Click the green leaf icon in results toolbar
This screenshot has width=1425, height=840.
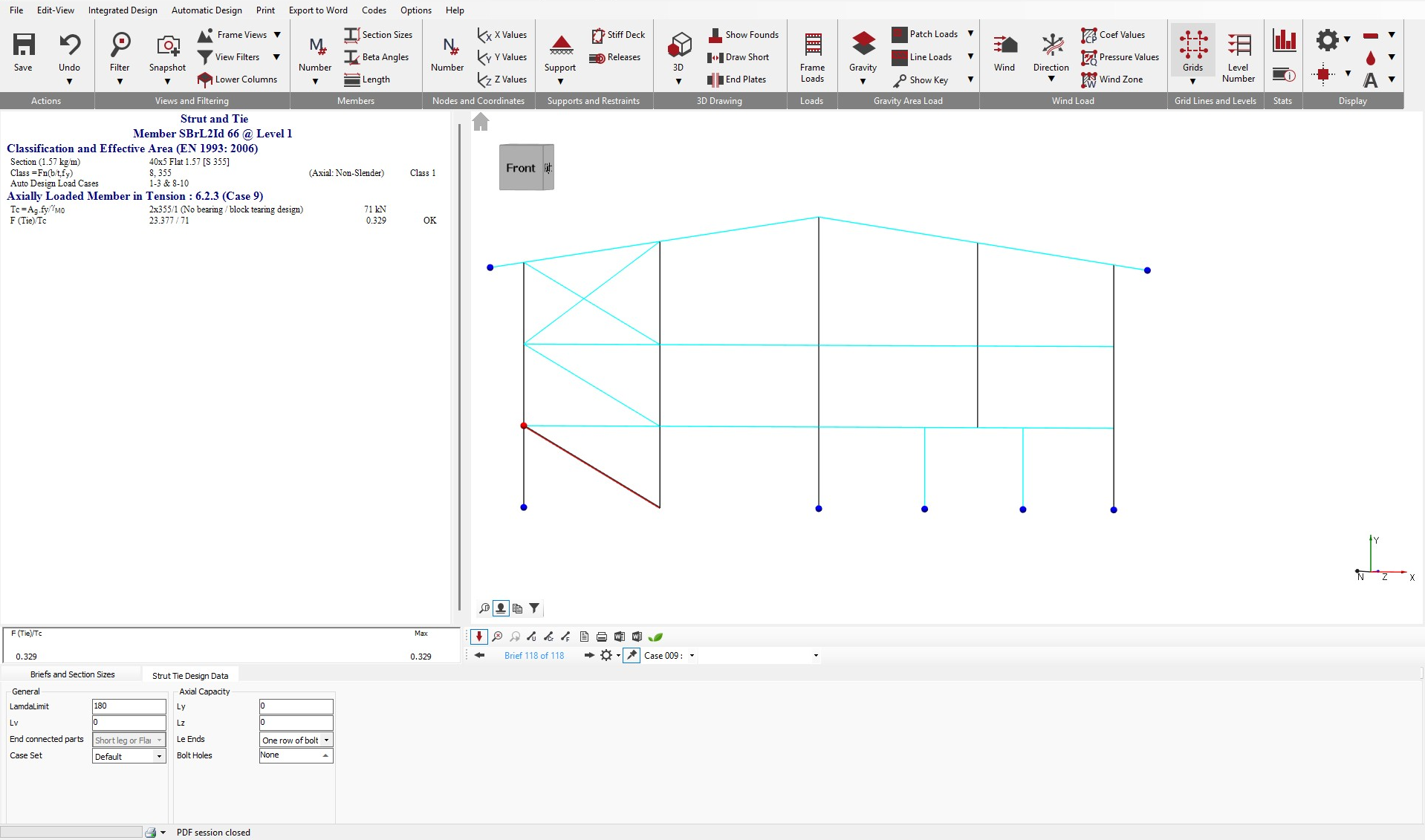coord(655,636)
